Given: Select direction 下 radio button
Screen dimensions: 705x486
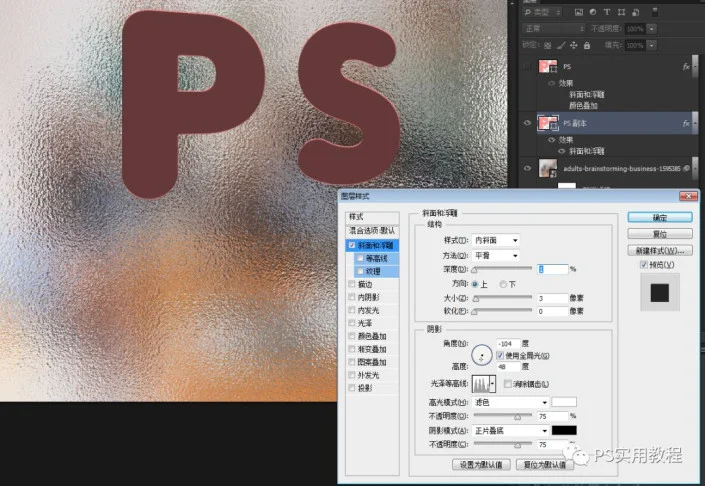Looking at the screenshot, I should (503, 284).
